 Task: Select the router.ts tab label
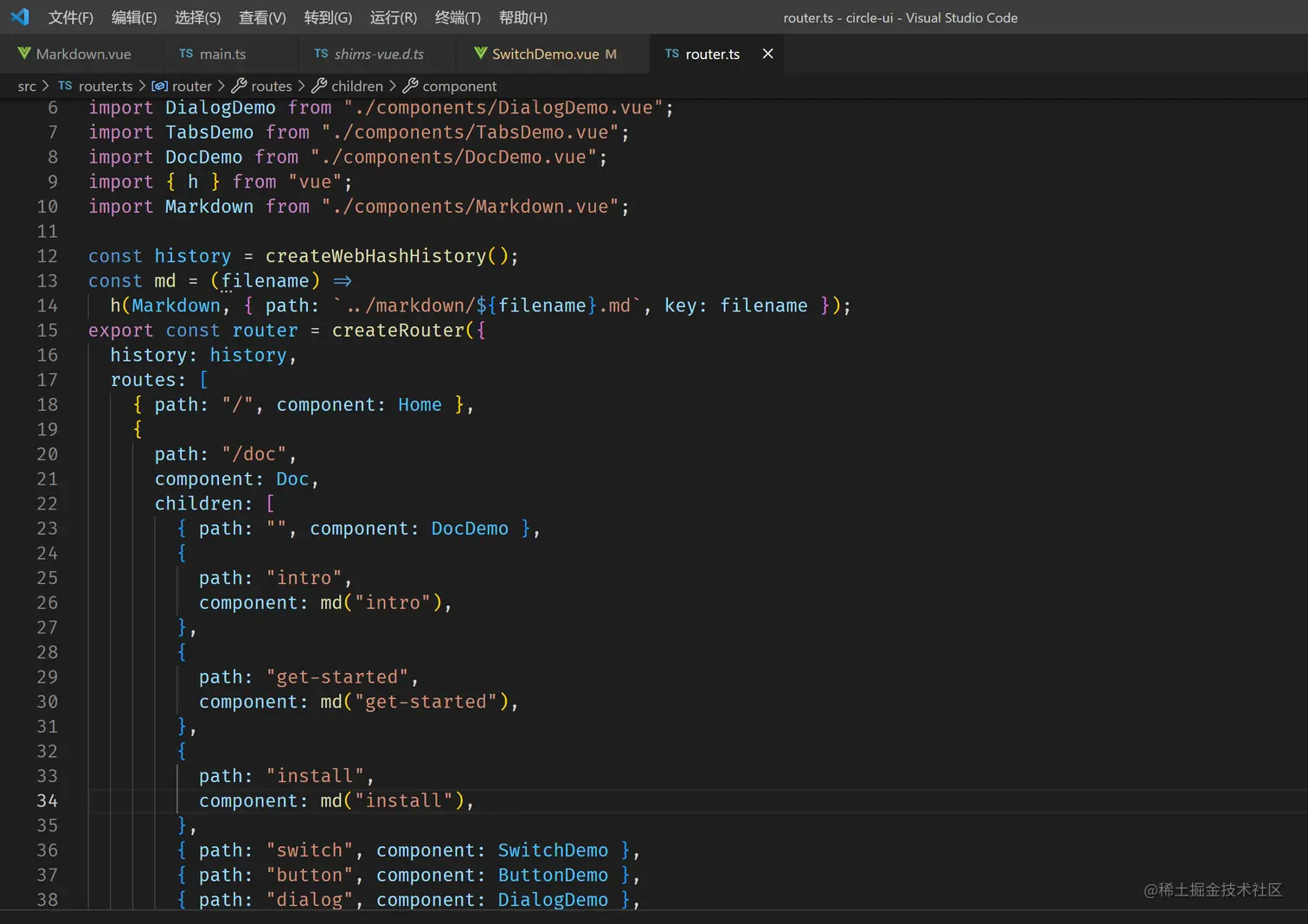coord(713,54)
